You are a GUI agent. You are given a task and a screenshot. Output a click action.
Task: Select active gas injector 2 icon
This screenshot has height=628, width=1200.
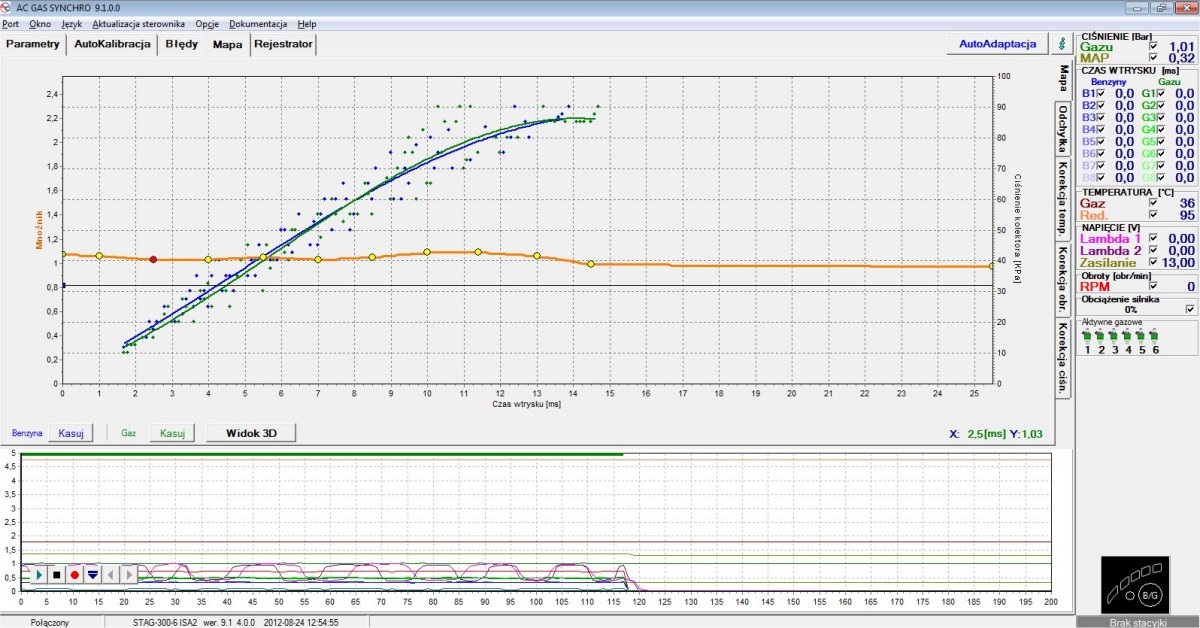[1101, 337]
